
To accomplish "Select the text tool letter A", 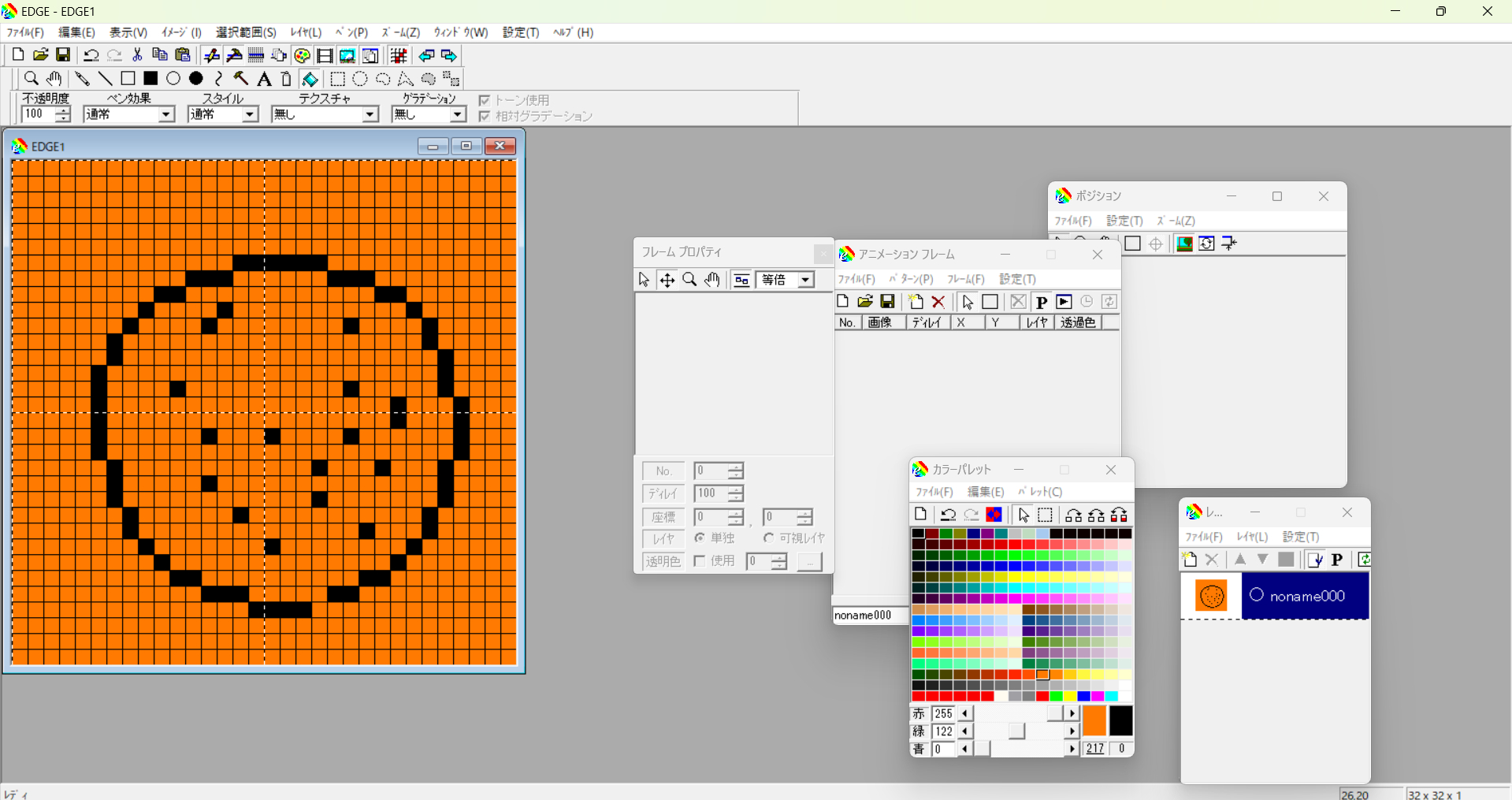I will click(x=264, y=79).
